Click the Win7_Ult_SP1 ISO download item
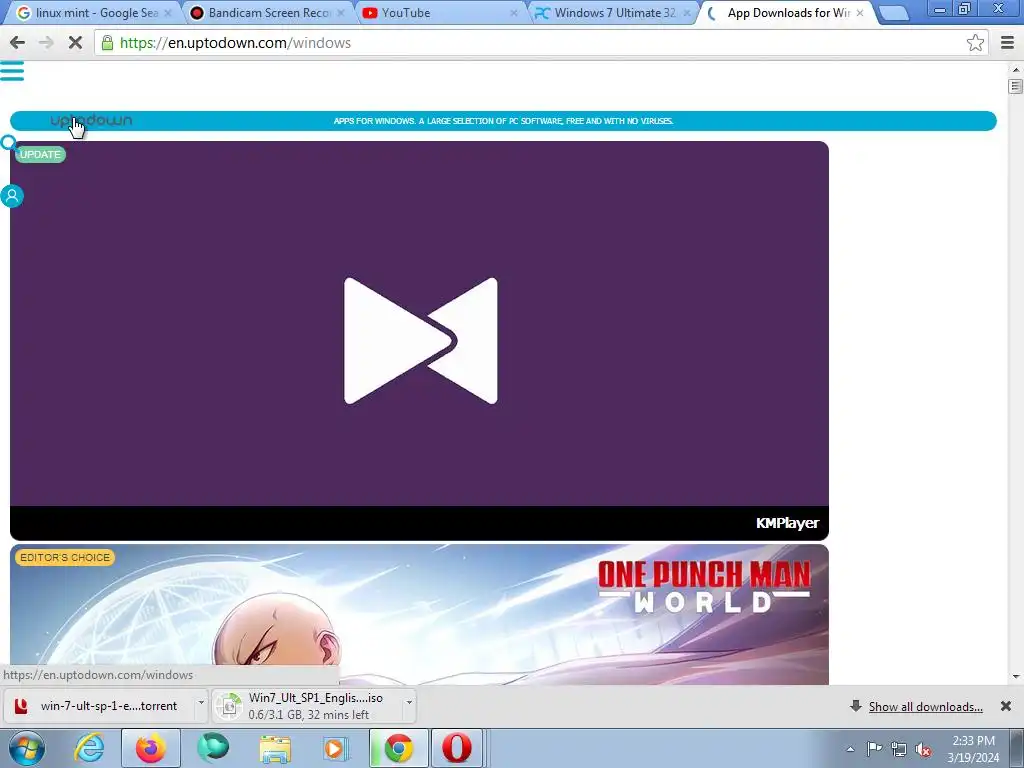 [x=308, y=706]
